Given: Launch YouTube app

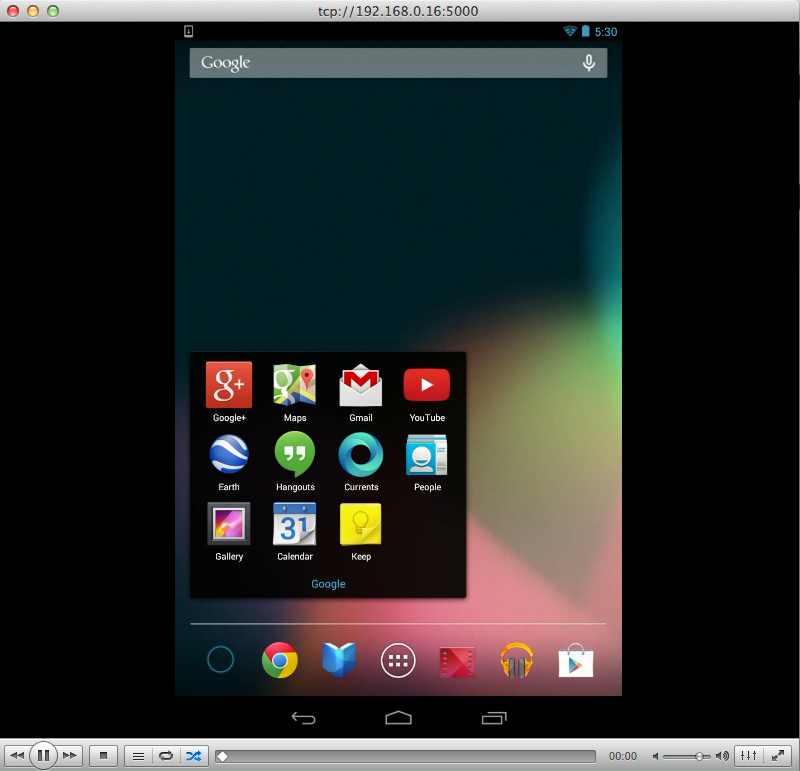Looking at the screenshot, I should pos(426,384).
